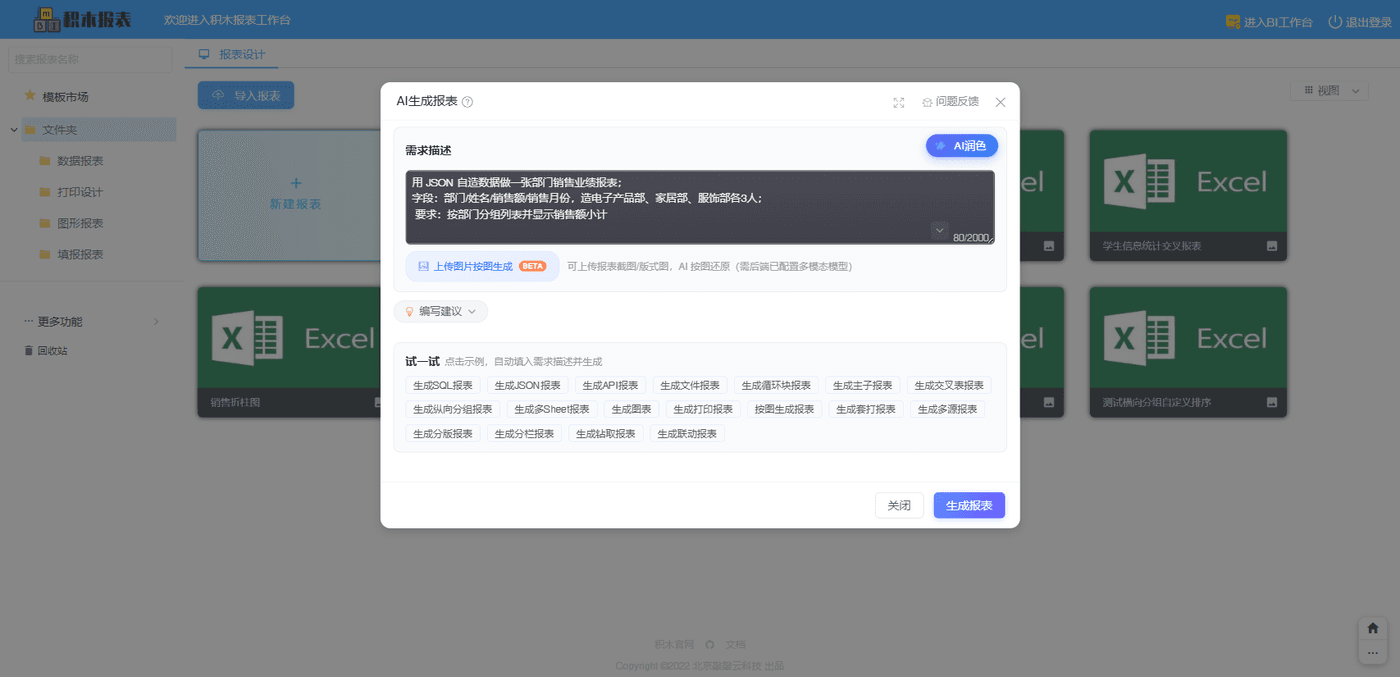The width and height of the screenshot is (1400, 677).
Task: Choose the 生成图表 example
Action: tap(632, 409)
